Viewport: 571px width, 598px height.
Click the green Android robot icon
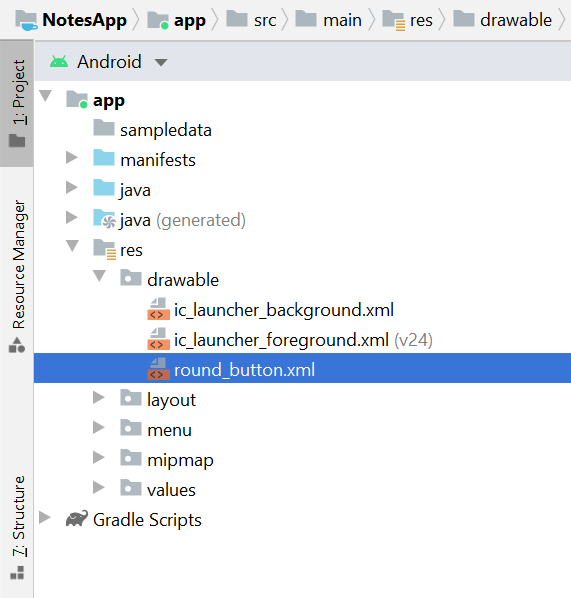tap(59, 62)
